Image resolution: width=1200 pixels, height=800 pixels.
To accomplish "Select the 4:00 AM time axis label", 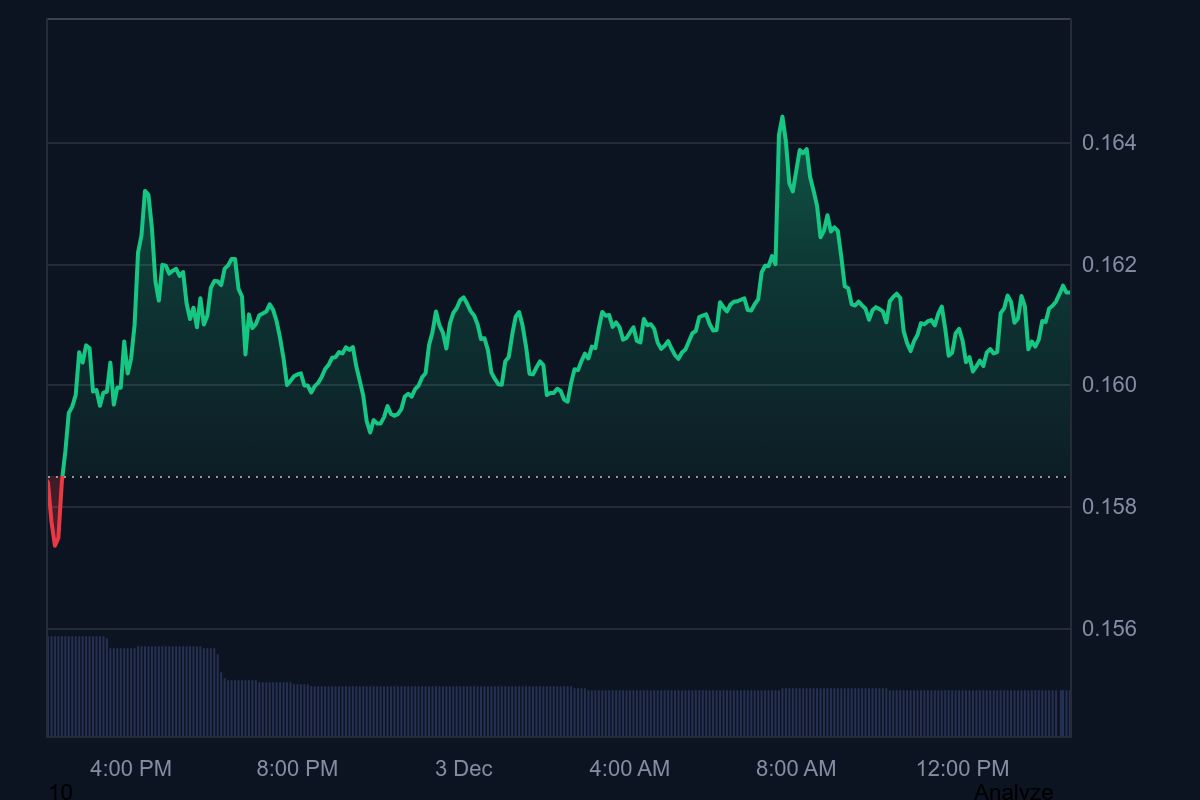I will (x=629, y=769).
